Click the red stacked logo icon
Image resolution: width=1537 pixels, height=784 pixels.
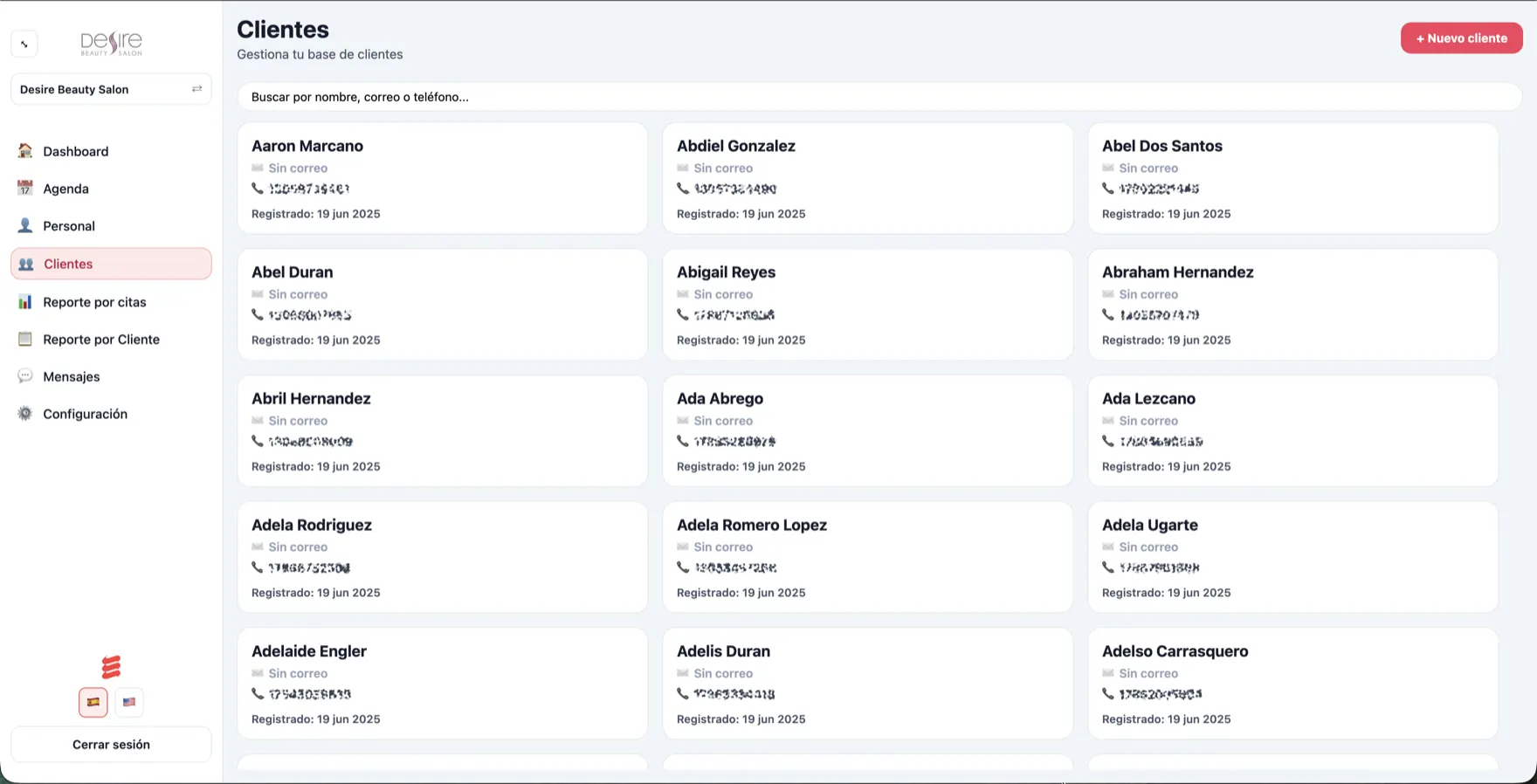click(111, 667)
